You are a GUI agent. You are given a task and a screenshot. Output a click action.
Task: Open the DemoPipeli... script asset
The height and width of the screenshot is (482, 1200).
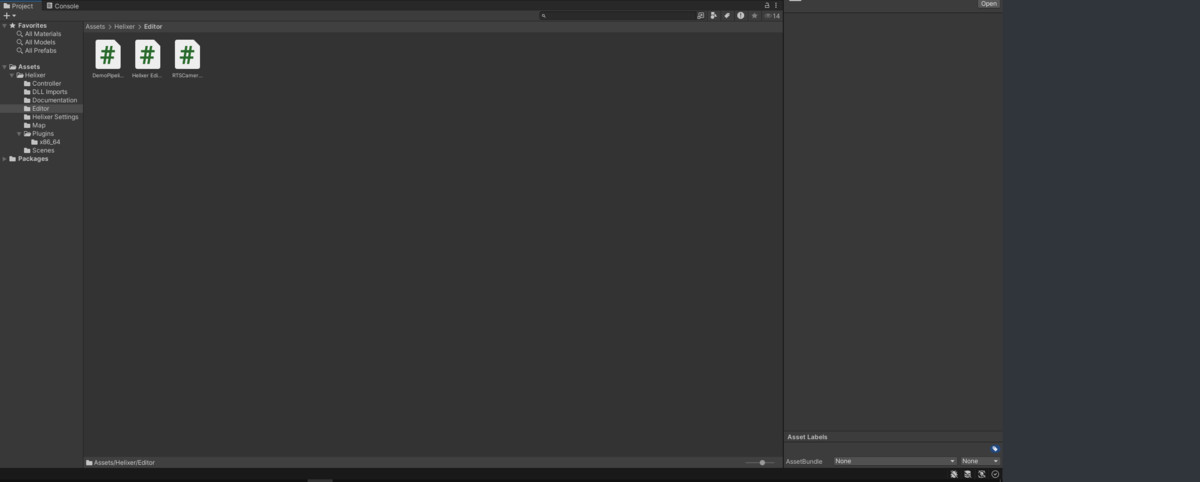(x=108, y=59)
